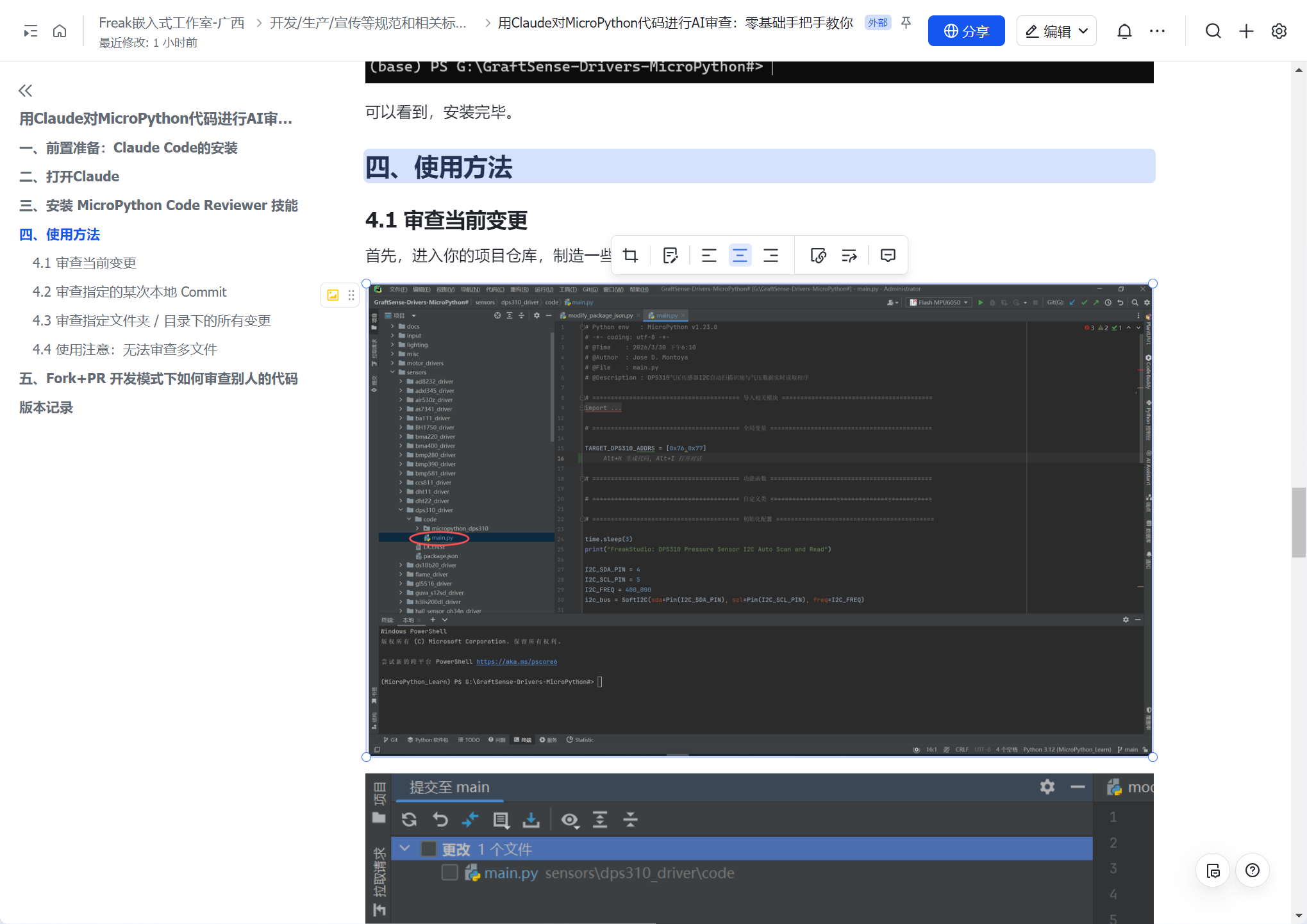Viewport: 1307px width, 924px height.
Task: Open the more options ellipsis menu
Action: [1157, 31]
